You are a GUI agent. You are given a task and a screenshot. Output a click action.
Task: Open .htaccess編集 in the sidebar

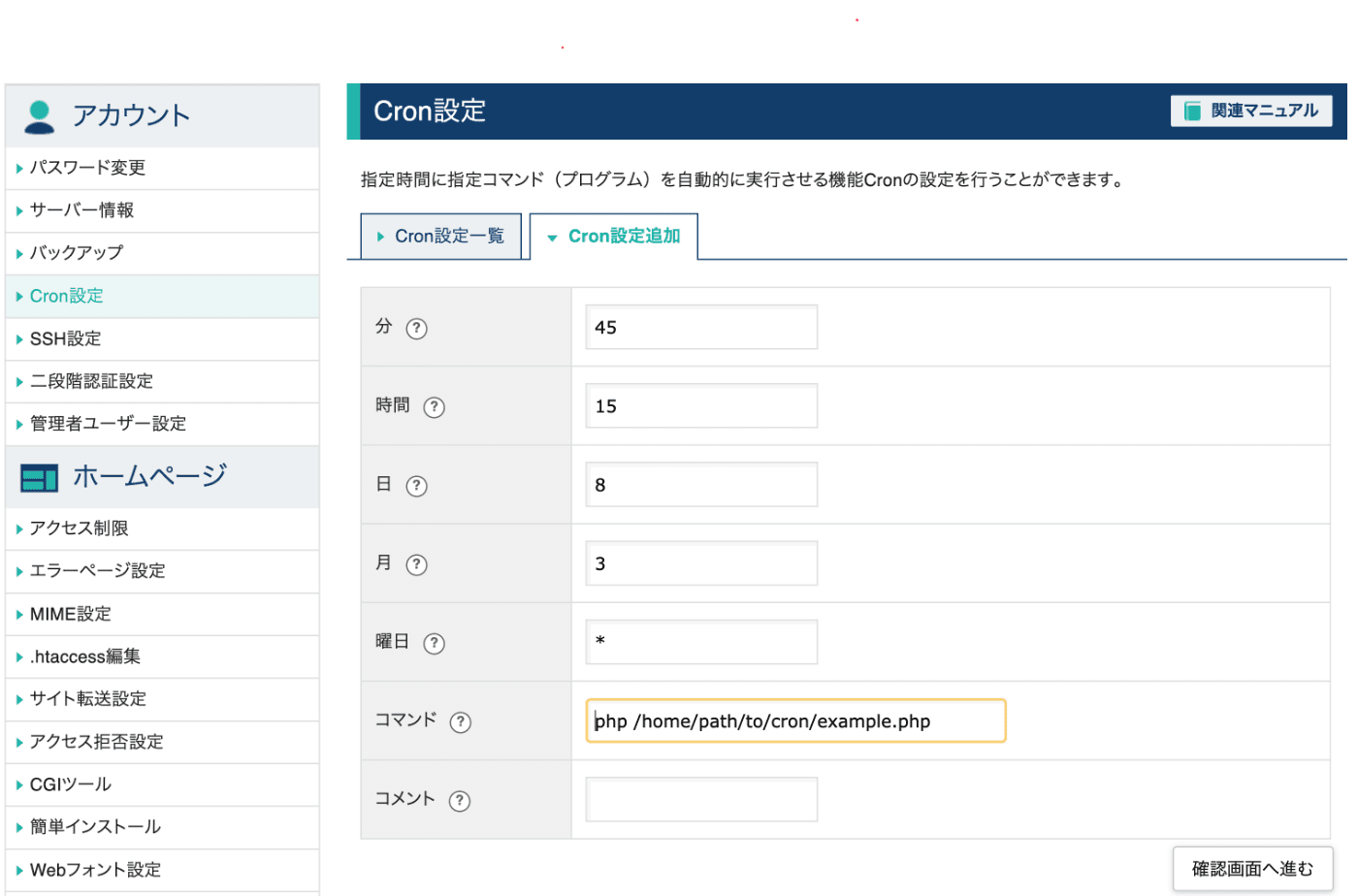tap(162, 656)
